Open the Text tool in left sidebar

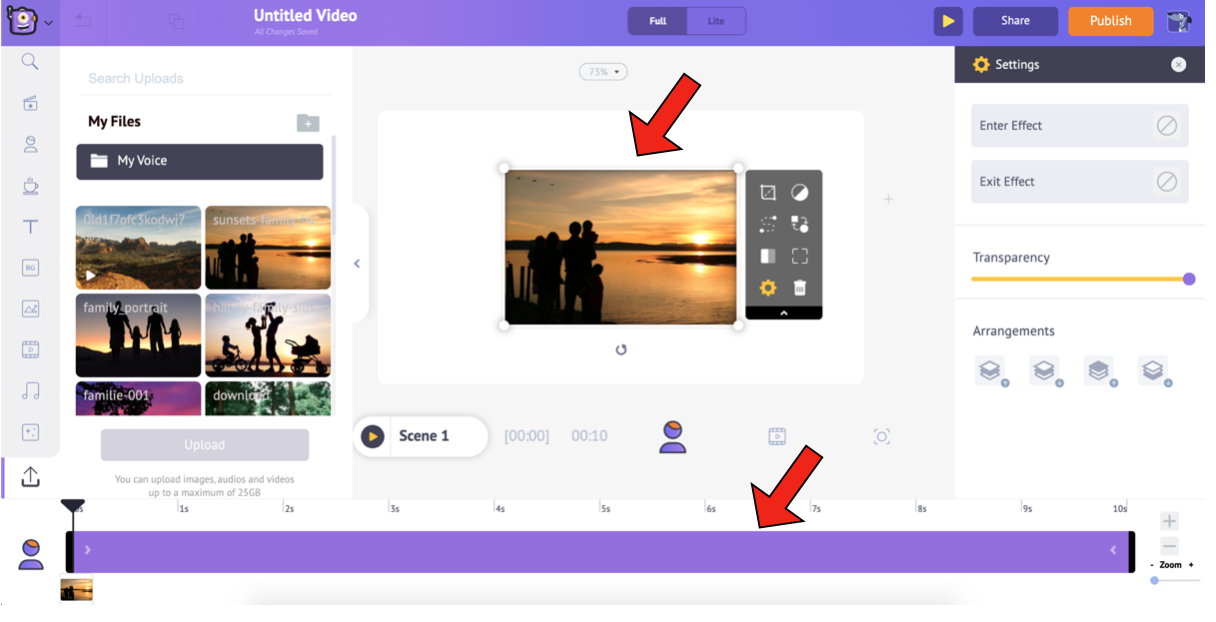(30, 227)
